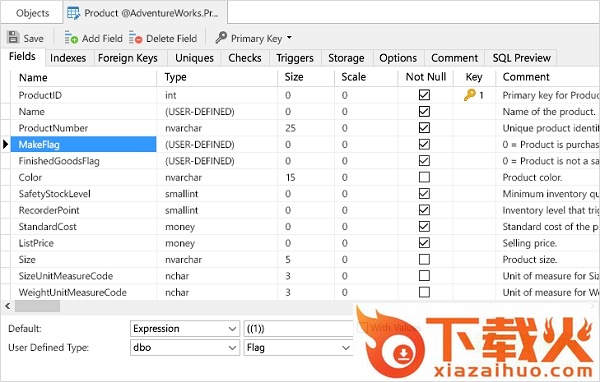Enable Not Null for Color field
600x382 pixels.
point(424,177)
